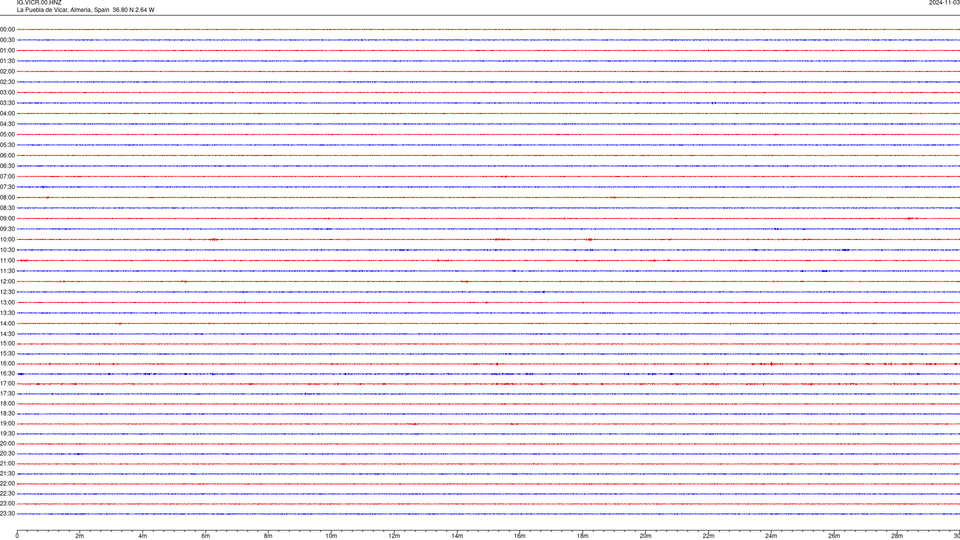Click the 23:30 row label

[x=7, y=514]
